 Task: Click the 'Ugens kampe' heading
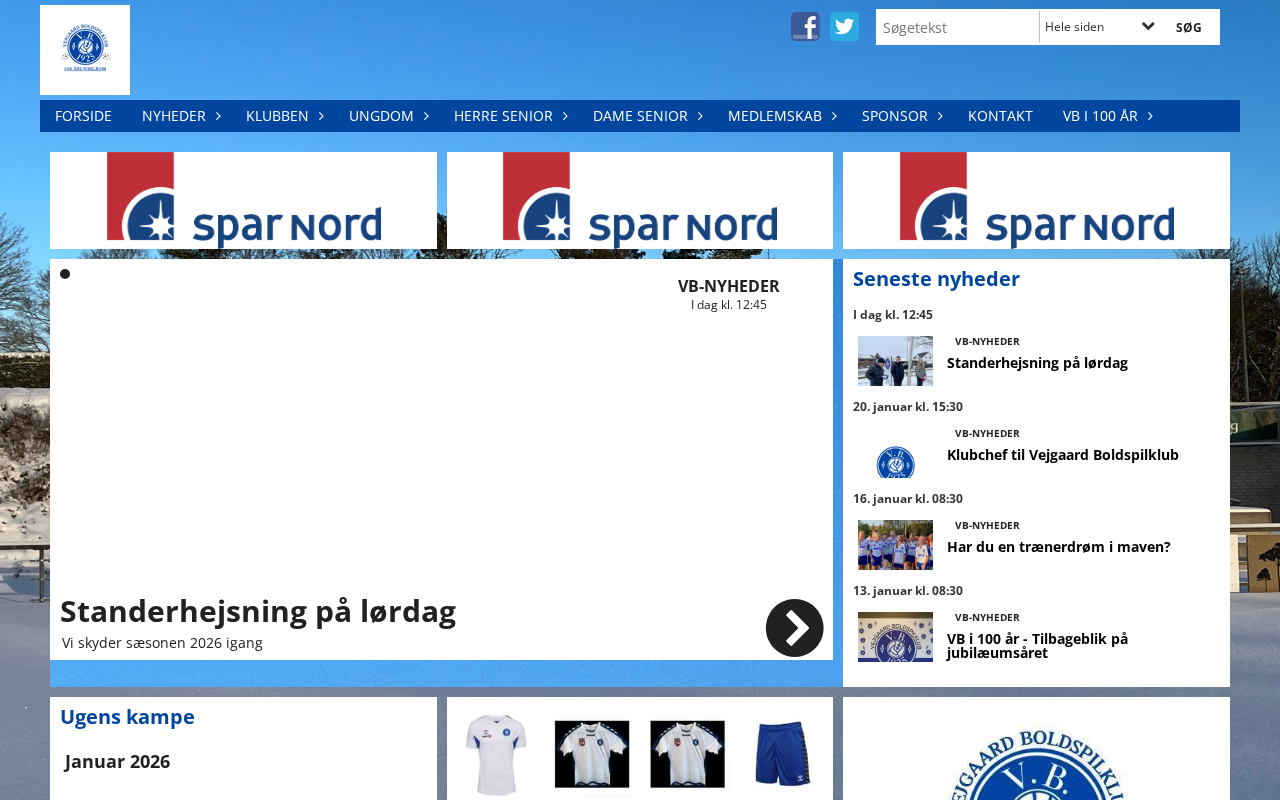tap(127, 717)
